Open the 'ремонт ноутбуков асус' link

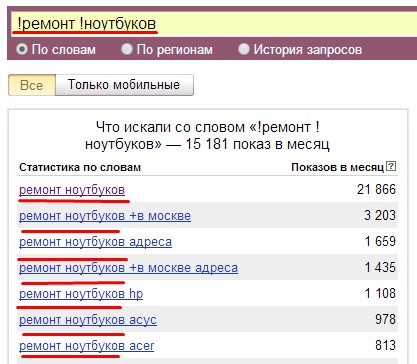point(88,320)
